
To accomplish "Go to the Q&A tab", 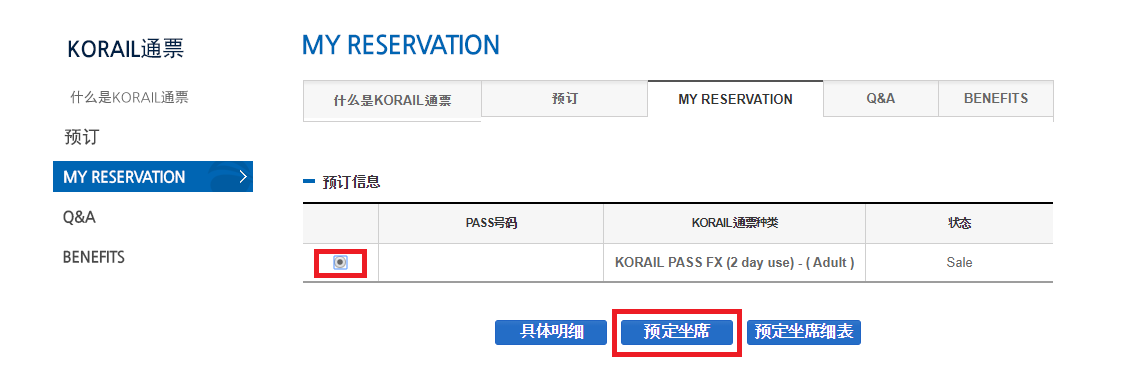I will (880, 99).
